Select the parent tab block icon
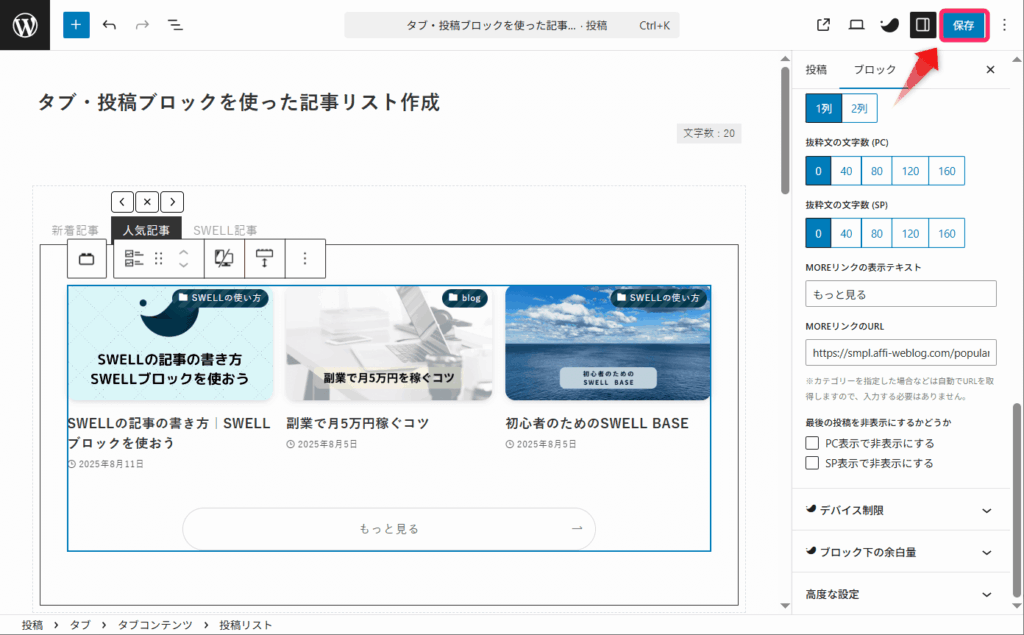Viewport: 1024px width, 635px height. pyautogui.click(x=87, y=259)
